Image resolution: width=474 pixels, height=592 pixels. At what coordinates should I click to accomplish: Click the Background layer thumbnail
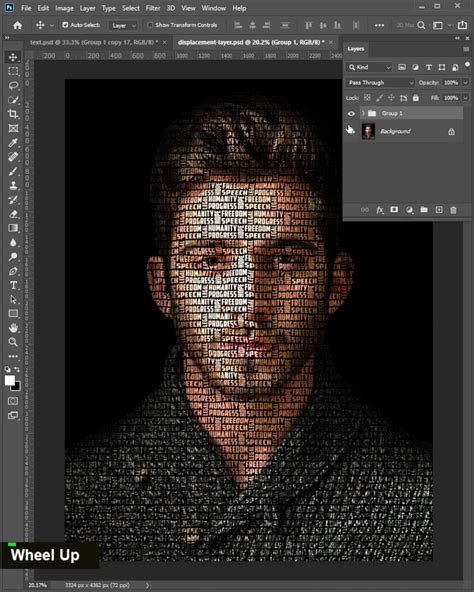click(x=368, y=131)
